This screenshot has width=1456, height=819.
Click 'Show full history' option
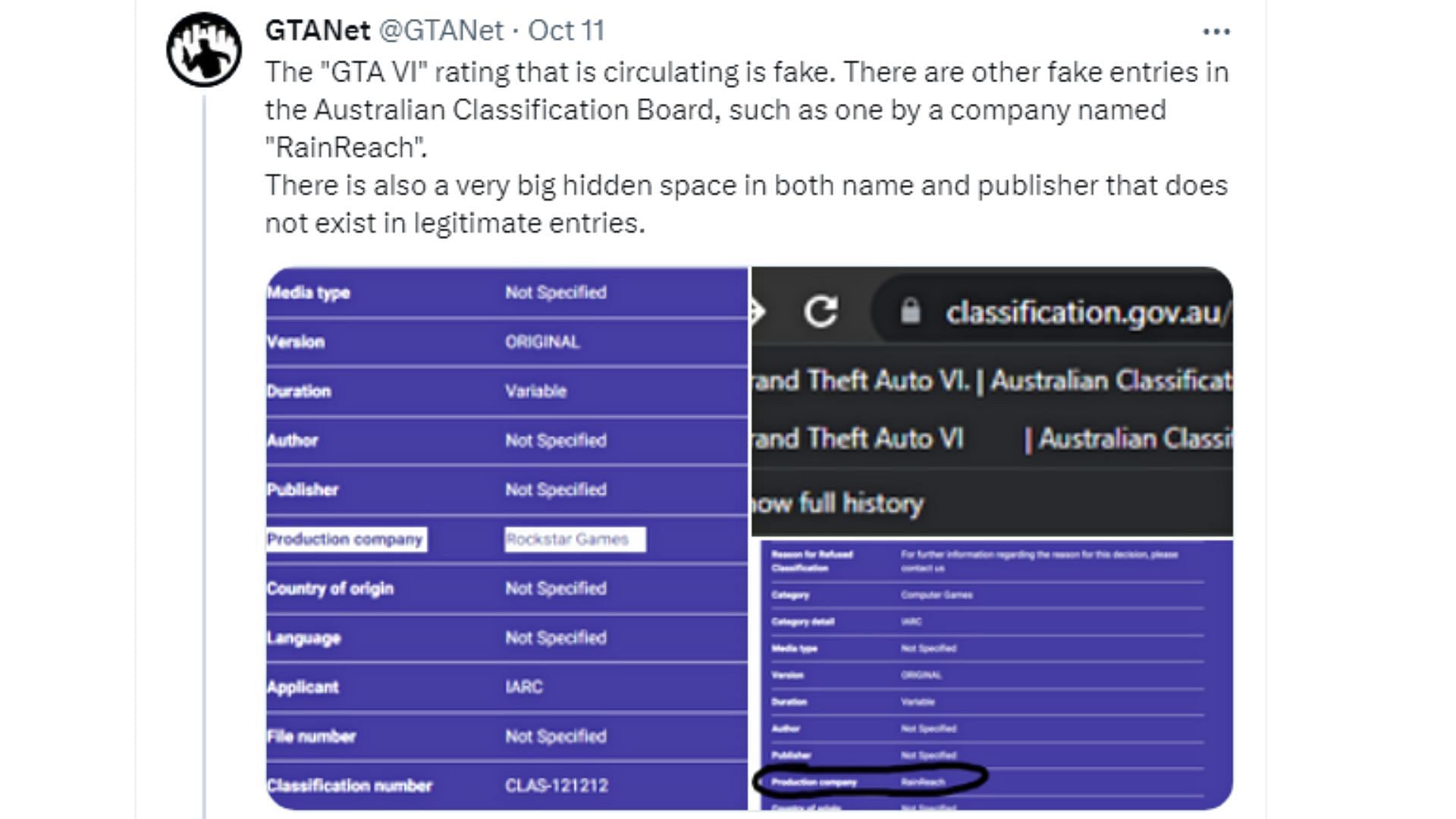(837, 503)
